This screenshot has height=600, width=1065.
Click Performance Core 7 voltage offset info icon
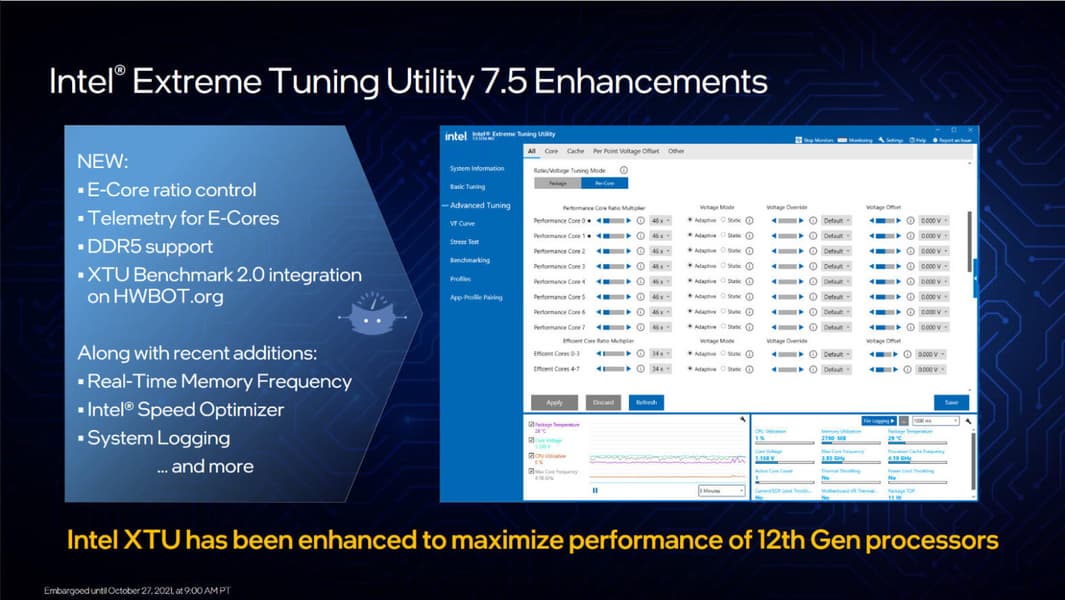tap(910, 328)
